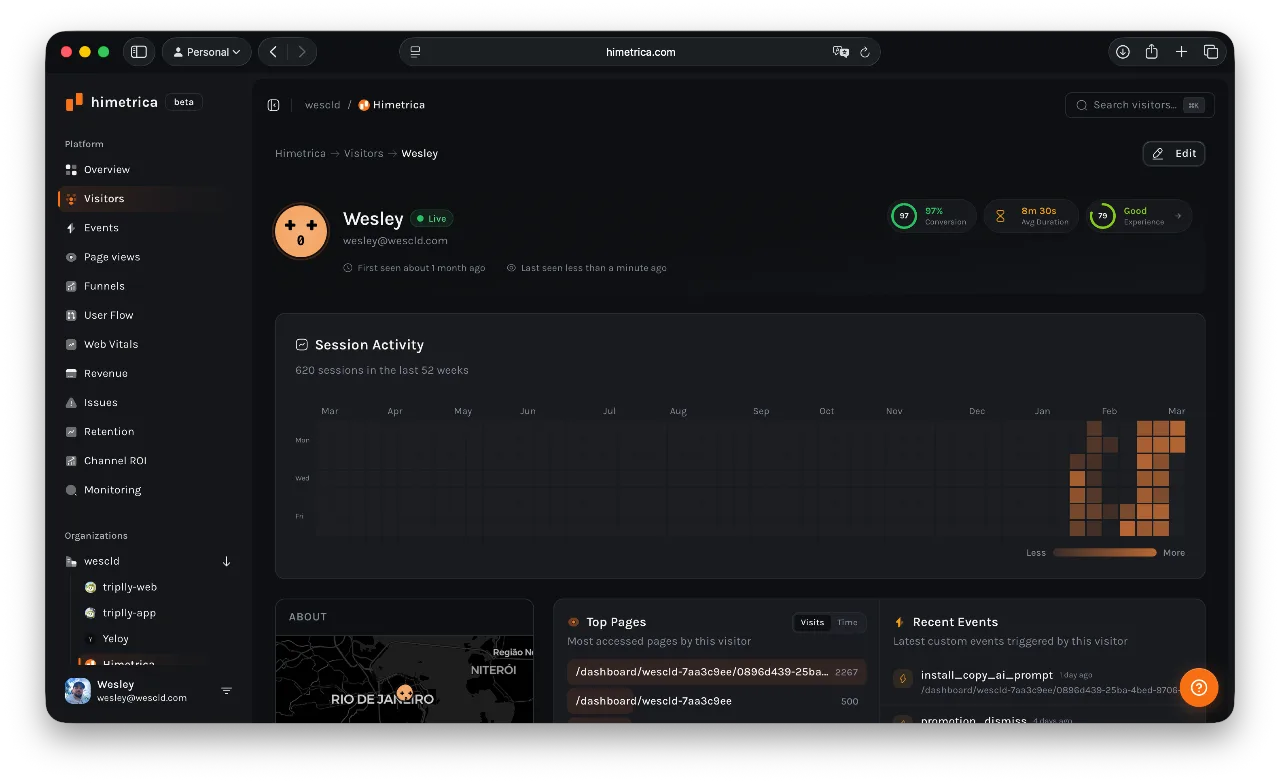Click the ABOUT panel header
This screenshot has width=1280, height=783.
point(404,617)
